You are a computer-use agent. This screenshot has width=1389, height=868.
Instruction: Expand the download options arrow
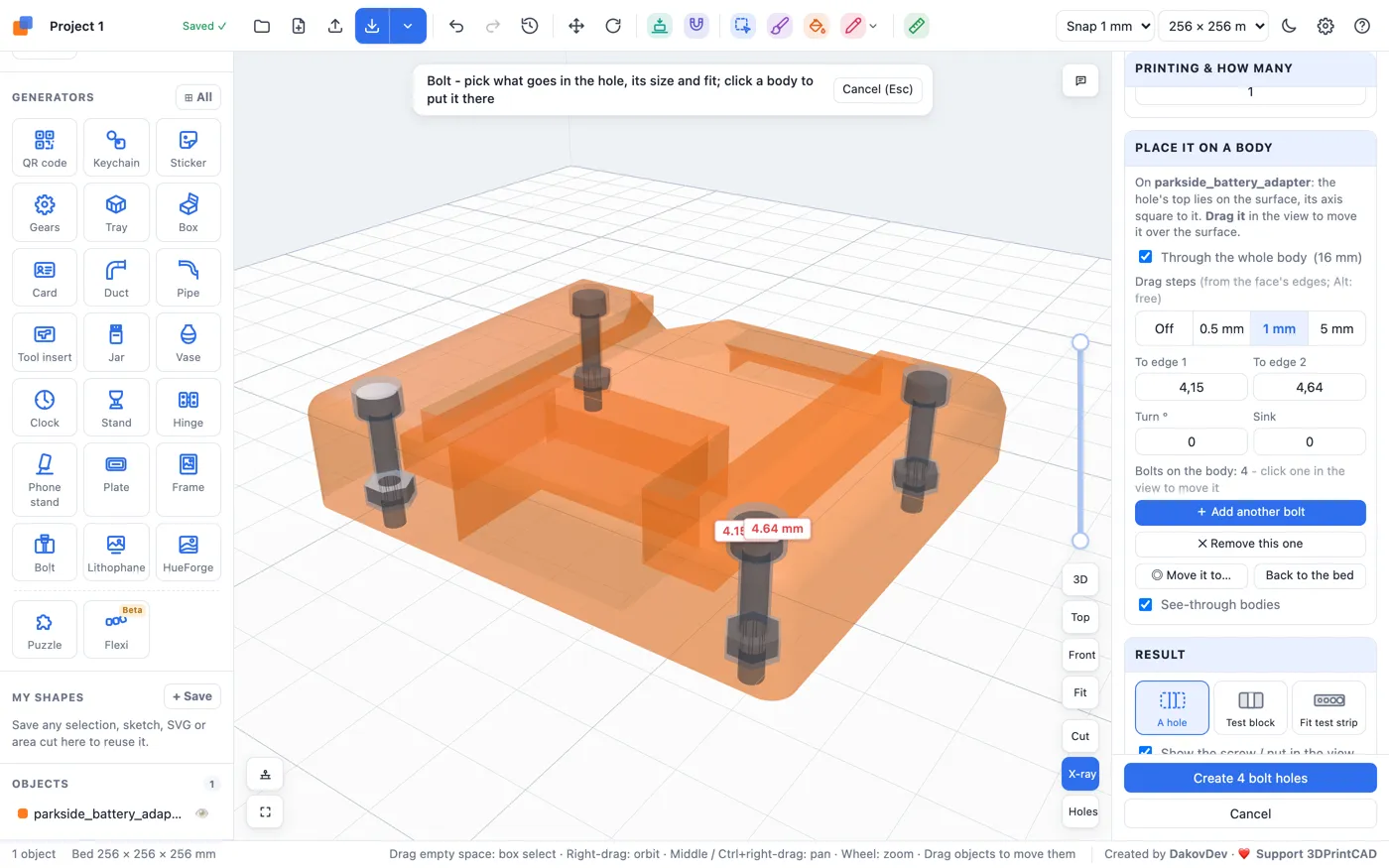click(x=408, y=26)
